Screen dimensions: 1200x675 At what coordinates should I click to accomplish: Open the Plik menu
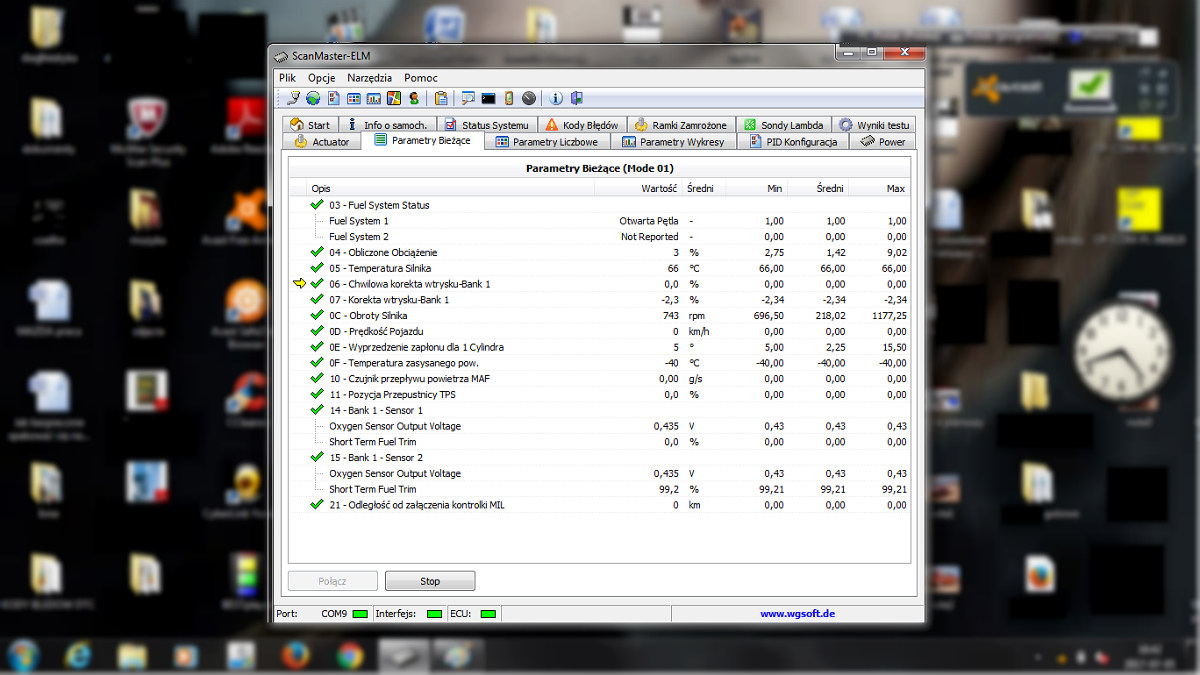coord(287,78)
